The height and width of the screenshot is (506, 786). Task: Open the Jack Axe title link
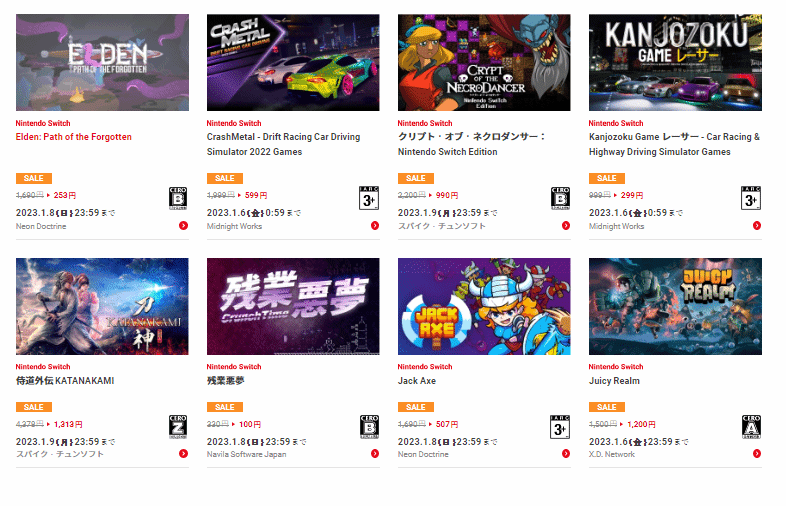[417, 381]
